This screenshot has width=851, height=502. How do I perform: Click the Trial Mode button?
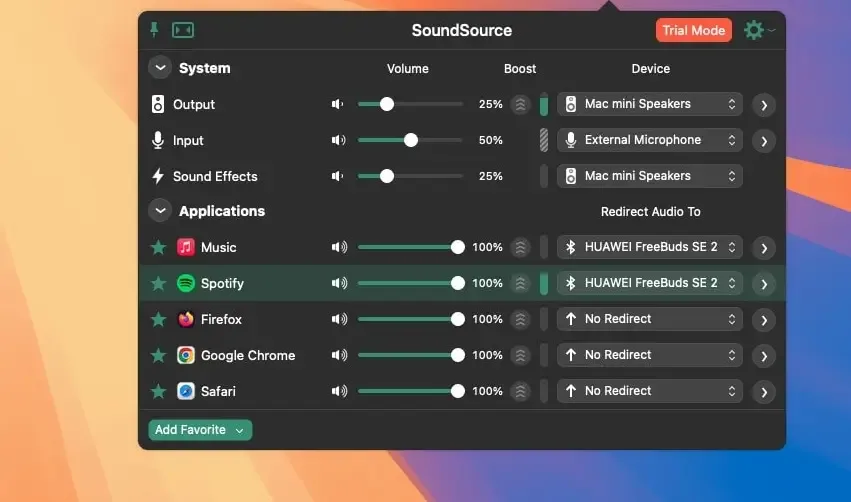(694, 30)
